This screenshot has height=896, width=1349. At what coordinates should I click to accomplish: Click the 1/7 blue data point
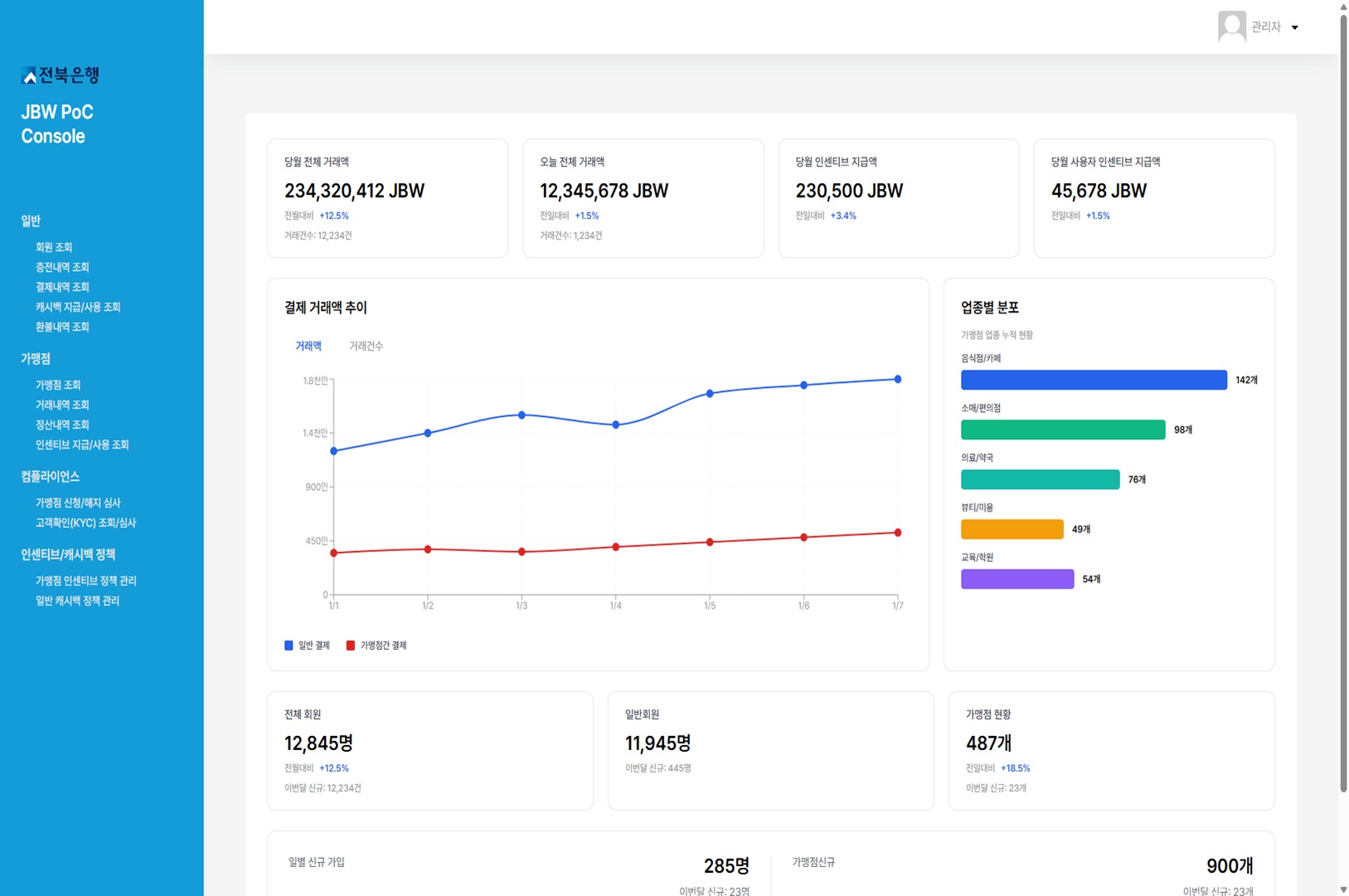click(x=897, y=380)
